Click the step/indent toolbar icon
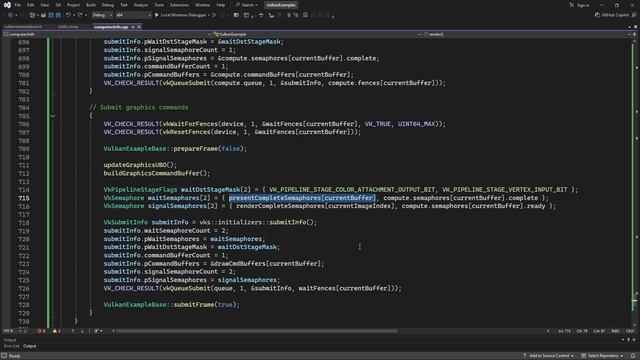Screen dimensions: 640x360 point(271,15)
